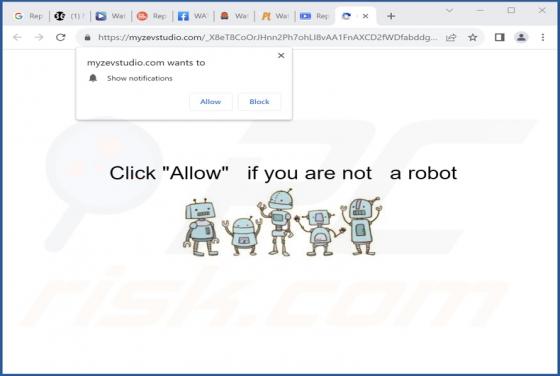Viewport: 560px width, 376px height.
Task: Close the notification permission popup
Action: click(x=281, y=55)
